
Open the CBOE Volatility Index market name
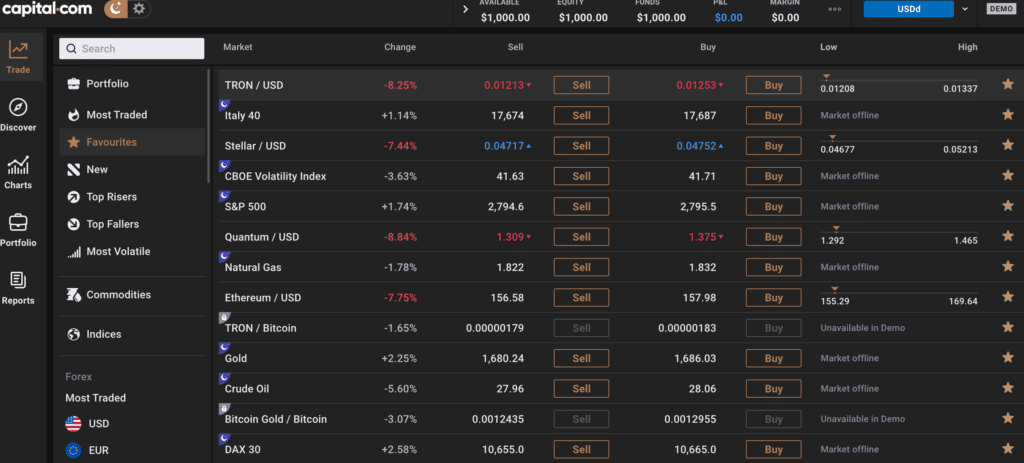pyautogui.click(x=276, y=176)
